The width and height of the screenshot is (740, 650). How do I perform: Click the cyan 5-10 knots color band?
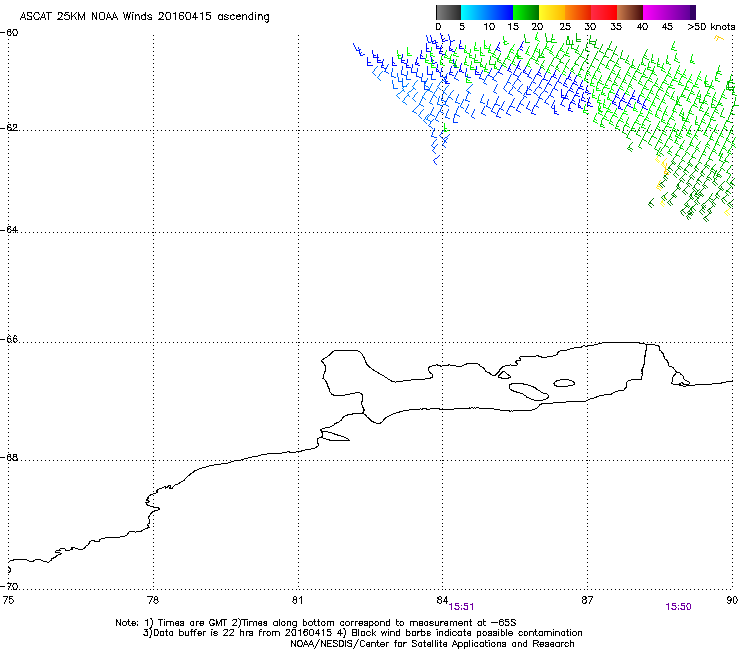coord(474,12)
